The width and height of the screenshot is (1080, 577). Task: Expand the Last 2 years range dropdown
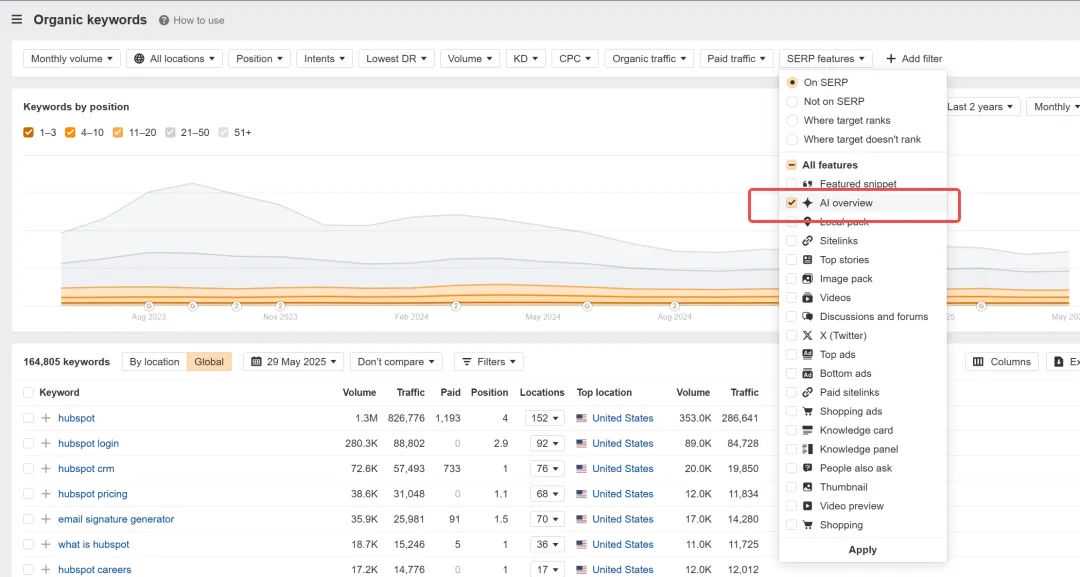pyautogui.click(x=979, y=107)
